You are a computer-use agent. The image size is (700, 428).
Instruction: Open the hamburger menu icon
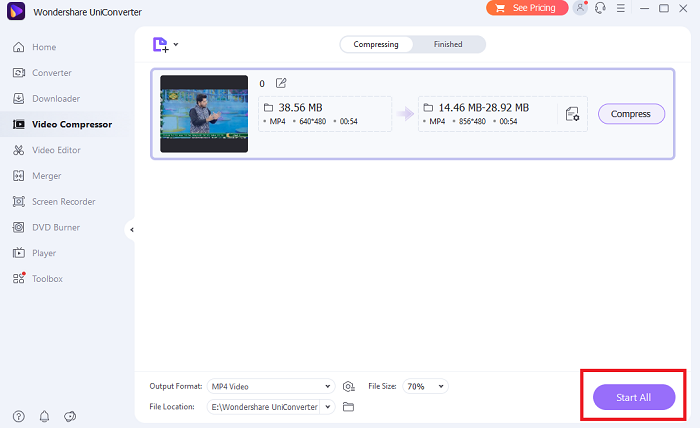621,8
